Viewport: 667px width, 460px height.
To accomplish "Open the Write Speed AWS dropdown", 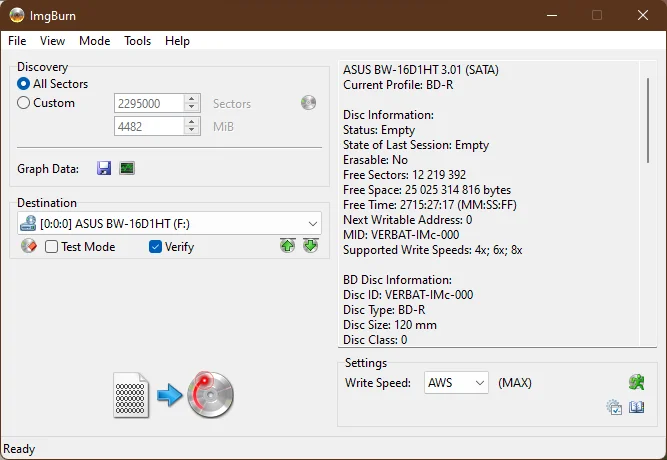I will [x=456, y=383].
